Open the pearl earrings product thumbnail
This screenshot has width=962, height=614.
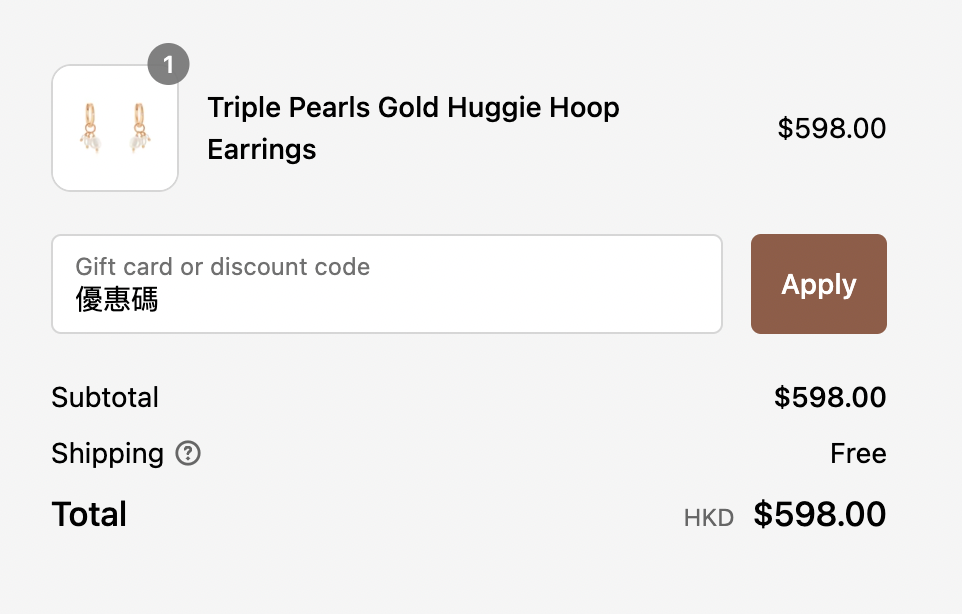(x=115, y=128)
